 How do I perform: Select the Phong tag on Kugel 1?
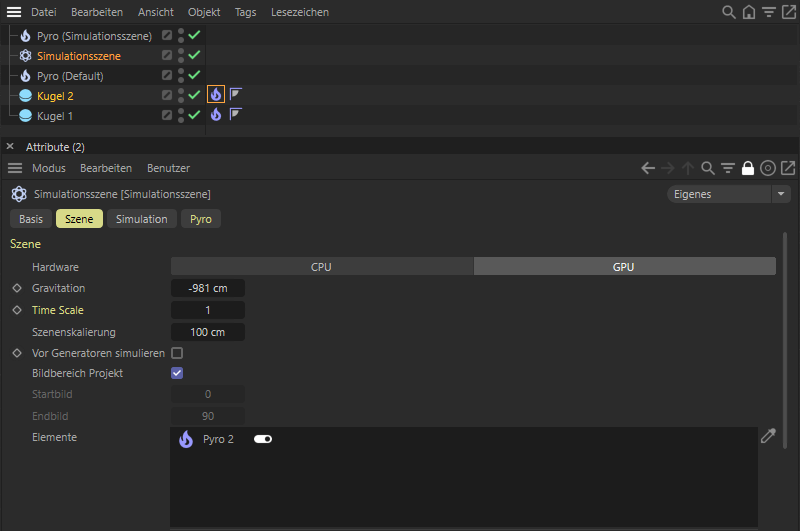point(235,114)
